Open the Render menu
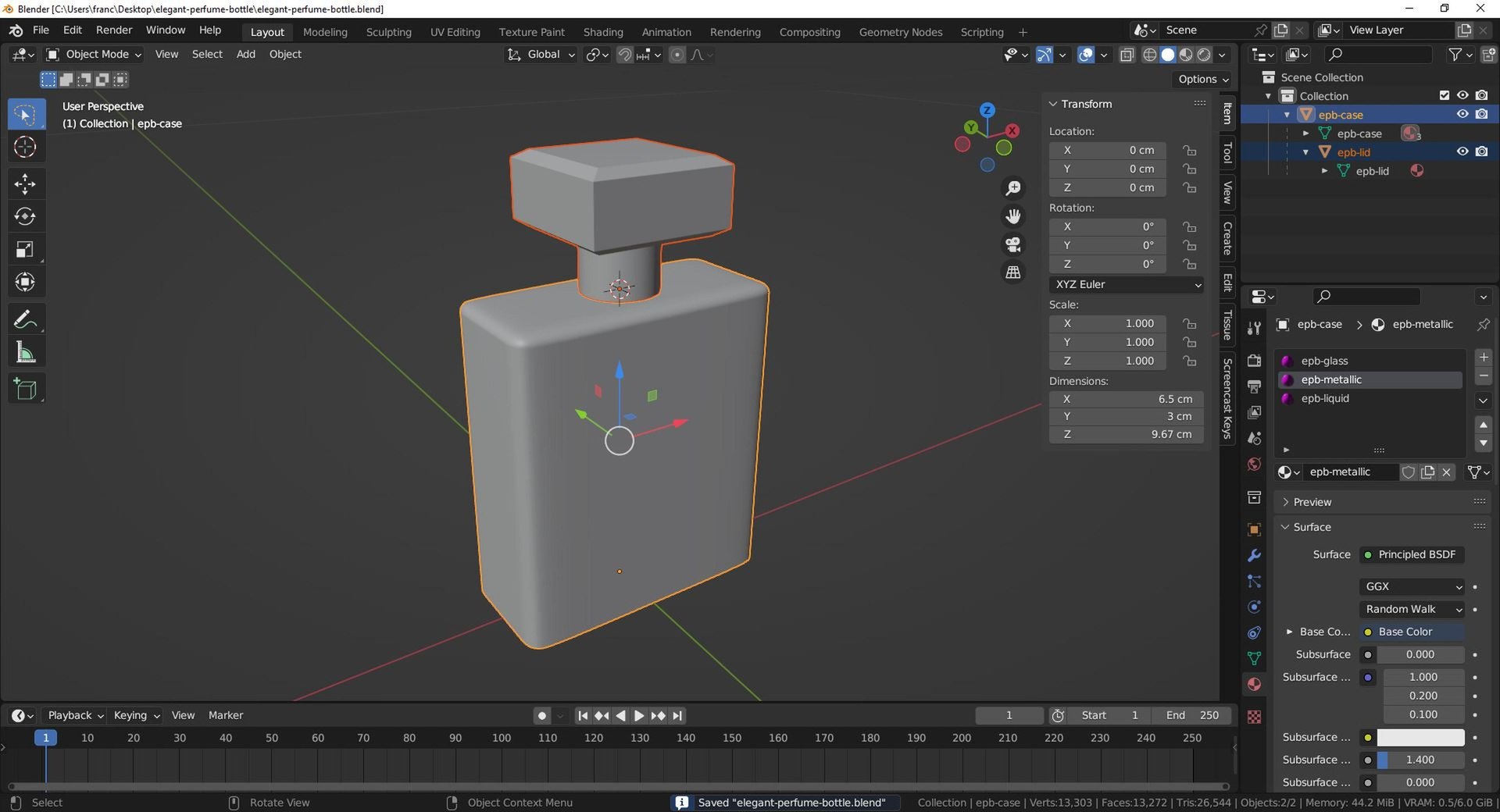The width and height of the screenshot is (1500, 812). pyautogui.click(x=114, y=30)
